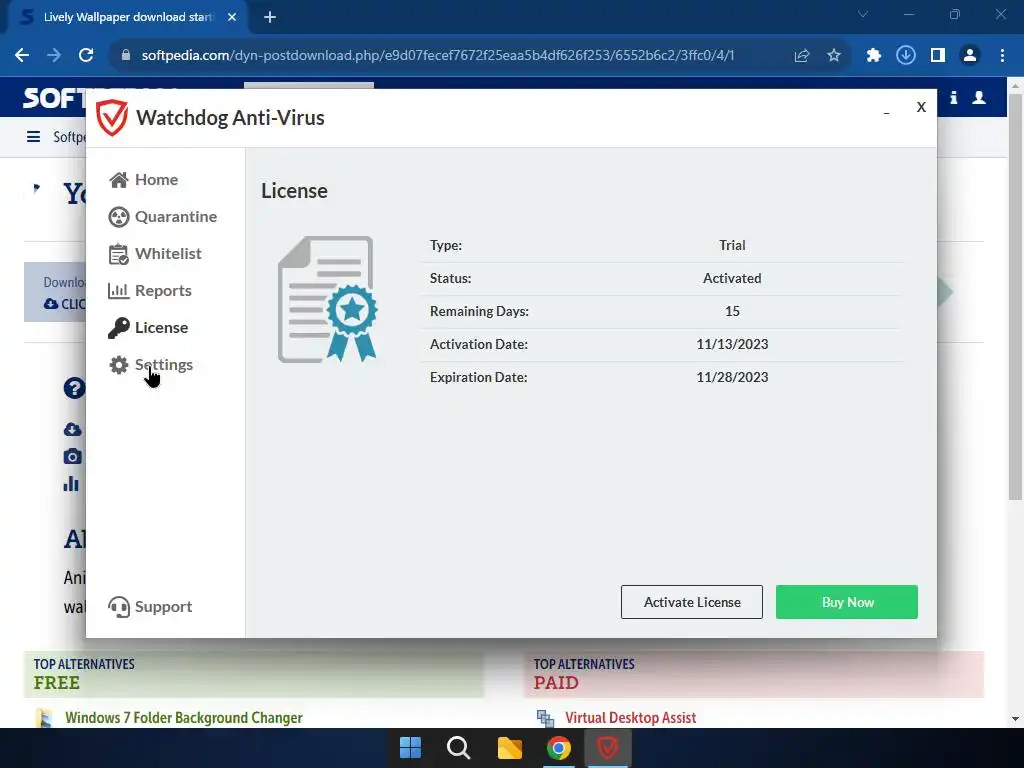Screen dimensions: 1024x768
Task: Select the License sidebar entry
Action: click(x=148, y=328)
